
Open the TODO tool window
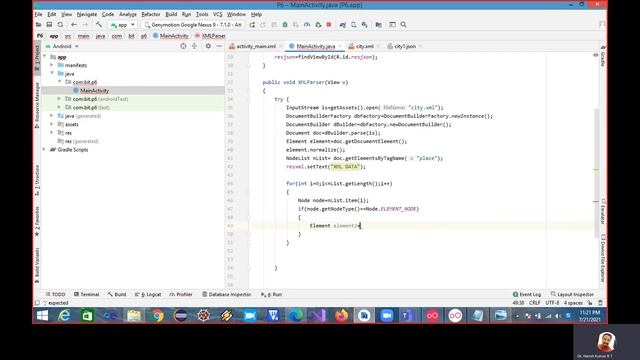click(55, 294)
